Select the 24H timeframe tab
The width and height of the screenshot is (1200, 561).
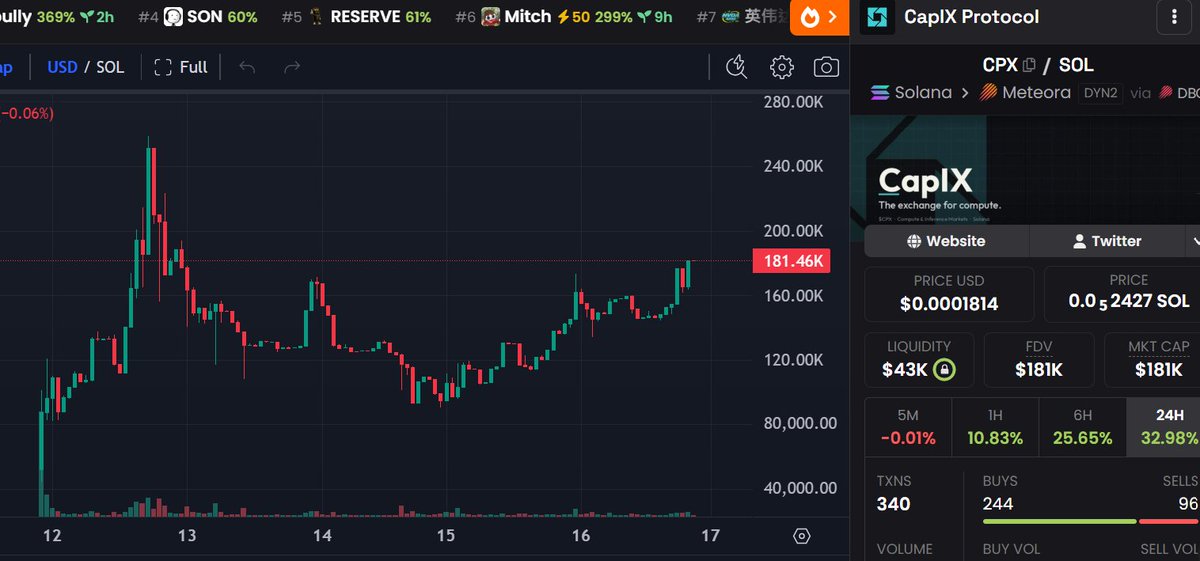pos(1164,427)
